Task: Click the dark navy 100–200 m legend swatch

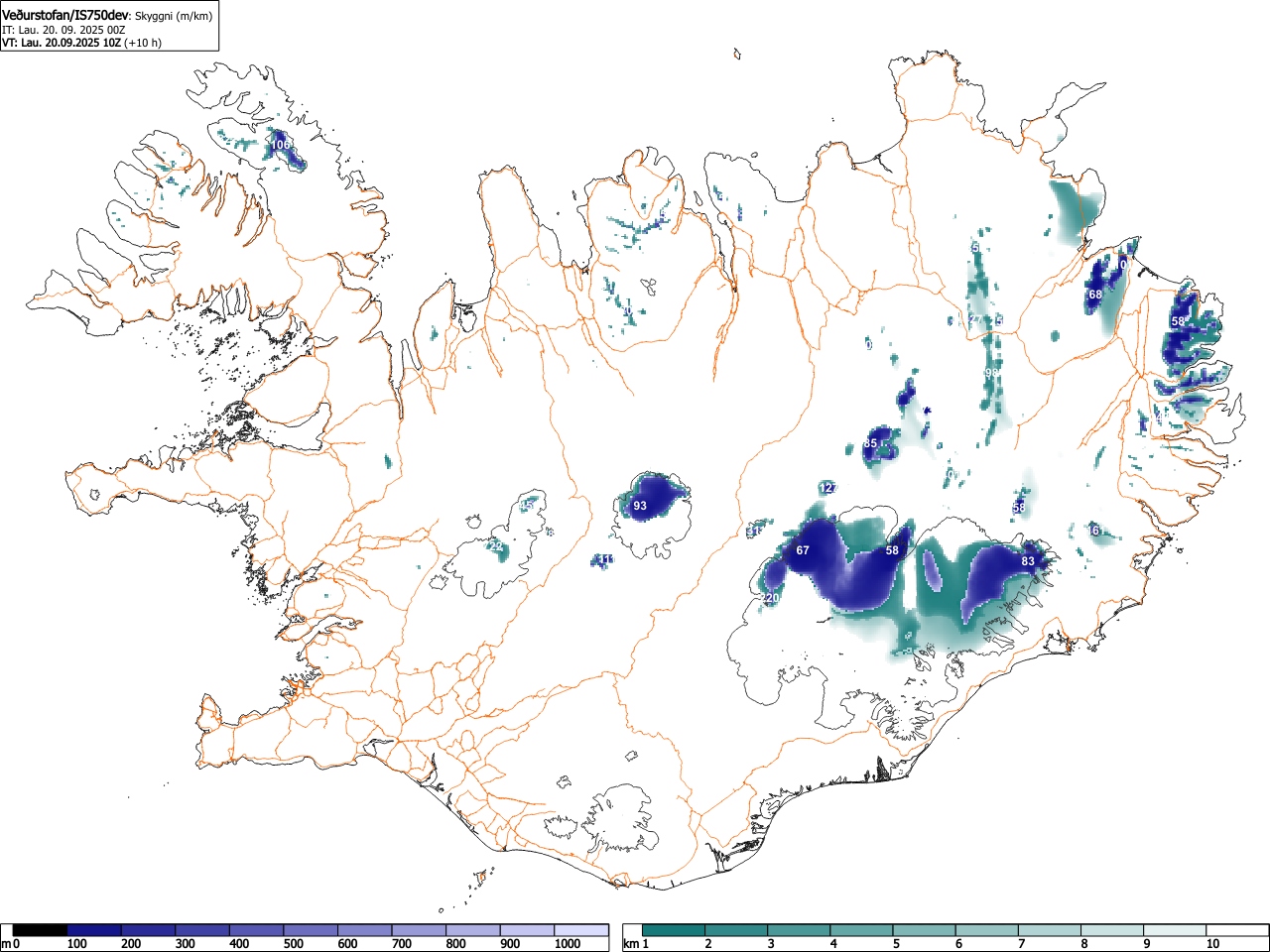Action: point(94,930)
